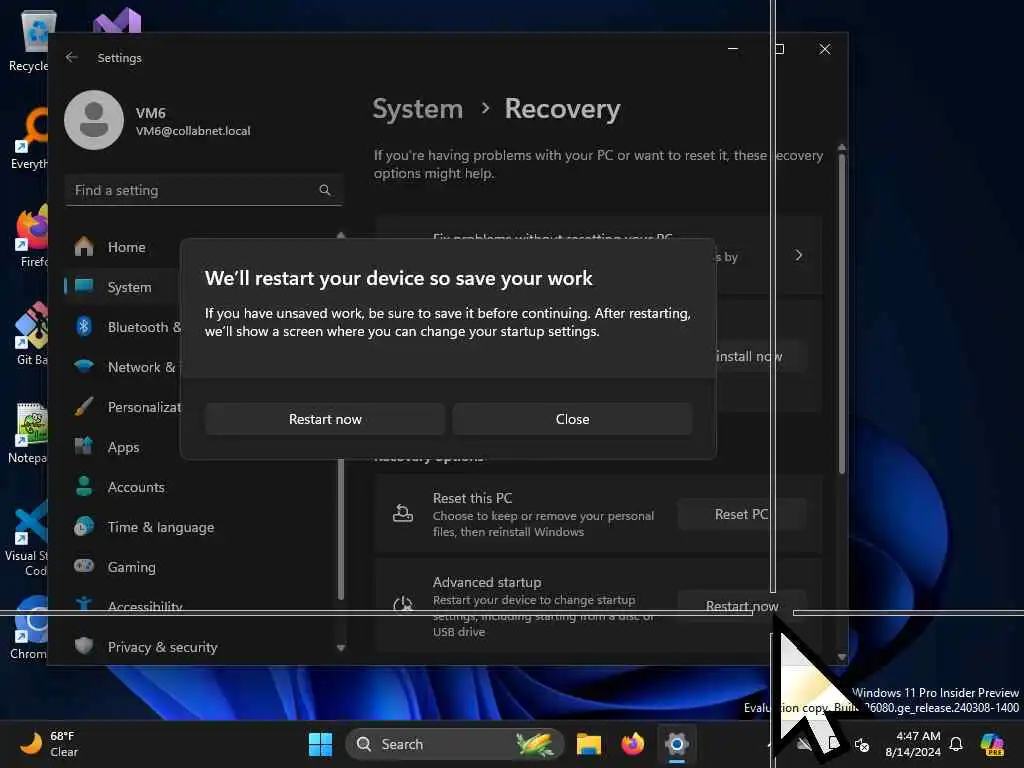Select the Accessibility figure icon

(84, 604)
